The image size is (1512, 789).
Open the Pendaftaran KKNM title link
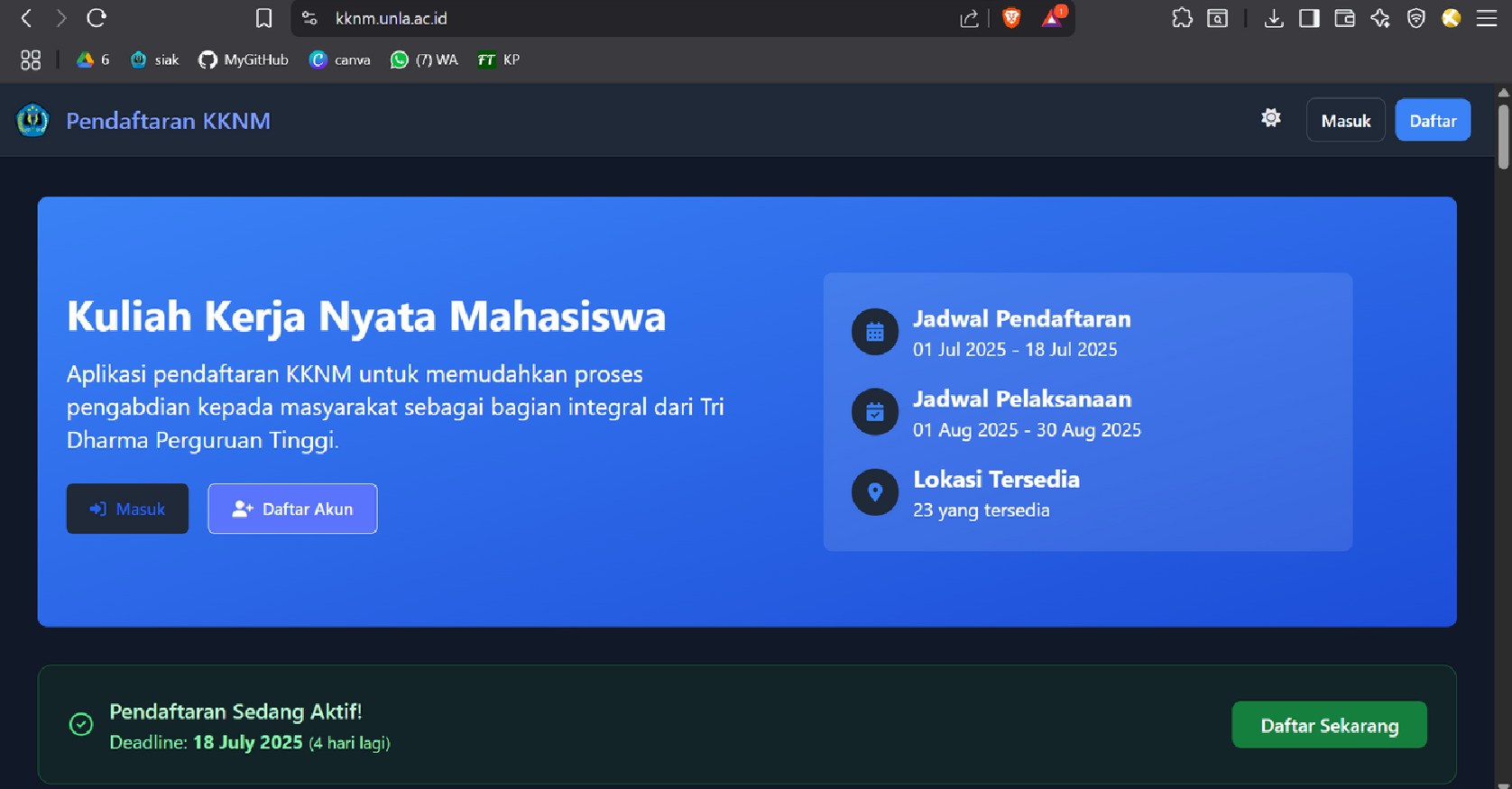(x=168, y=121)
